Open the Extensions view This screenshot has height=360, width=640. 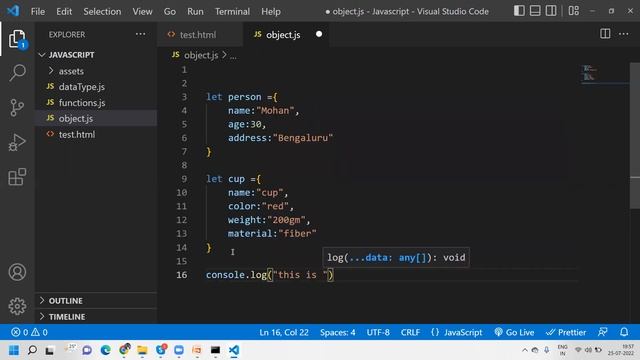coord(17,177)
